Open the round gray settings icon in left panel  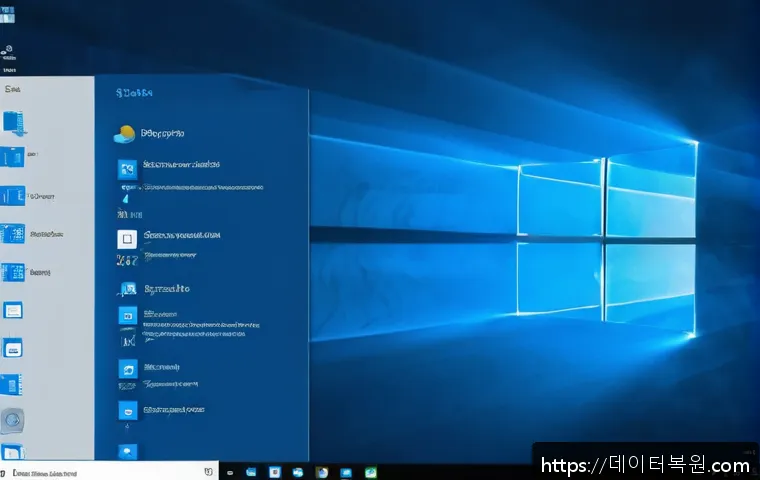coord(14,420)
